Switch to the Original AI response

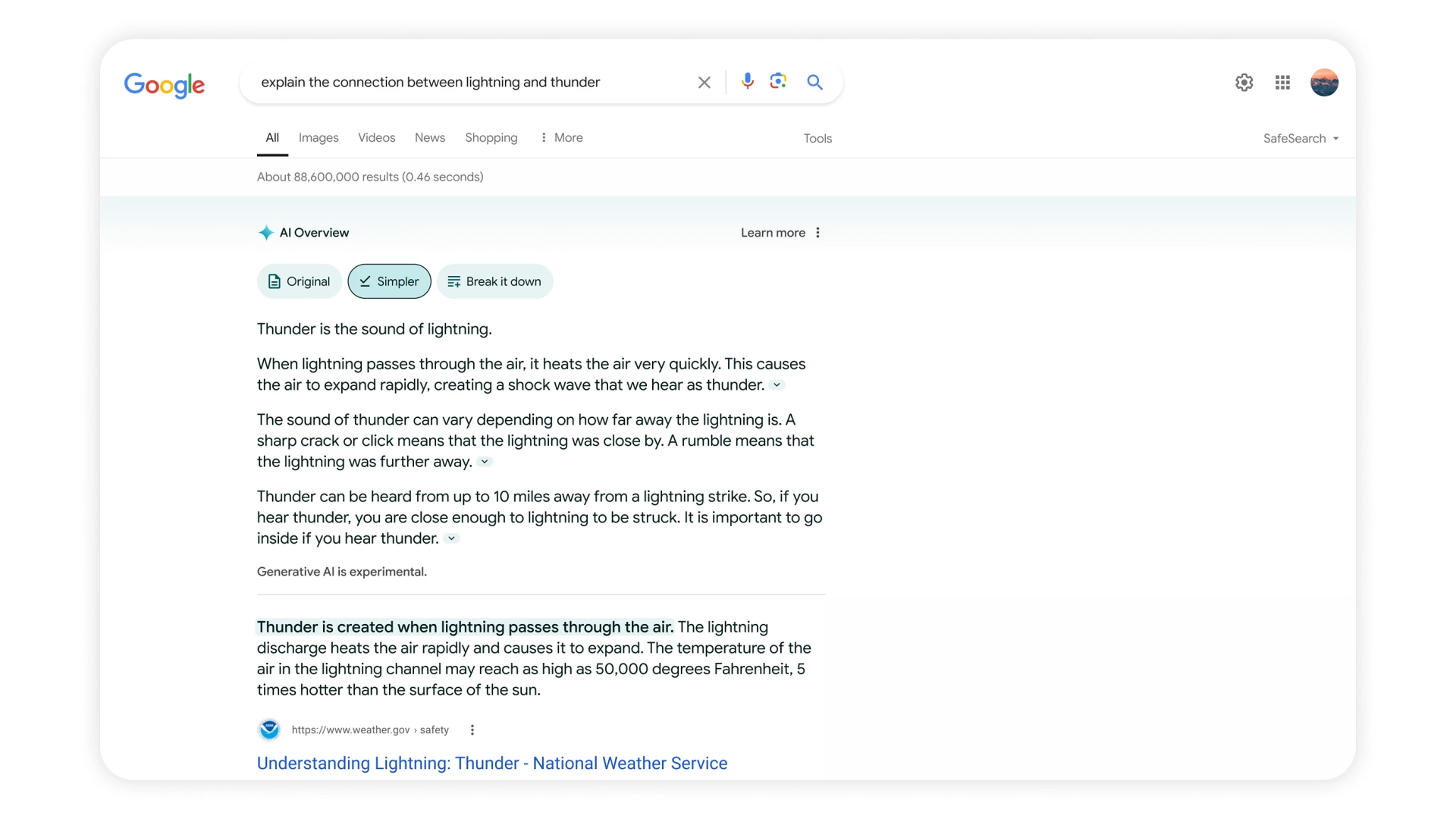(x=299, y=281)
